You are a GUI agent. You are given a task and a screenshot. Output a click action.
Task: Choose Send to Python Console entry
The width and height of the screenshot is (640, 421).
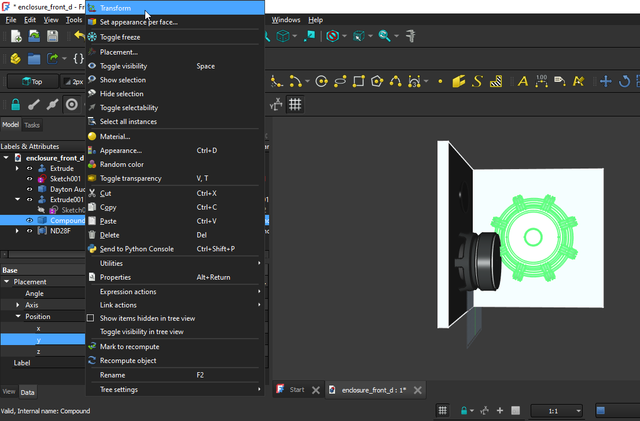tap(174, 249)
